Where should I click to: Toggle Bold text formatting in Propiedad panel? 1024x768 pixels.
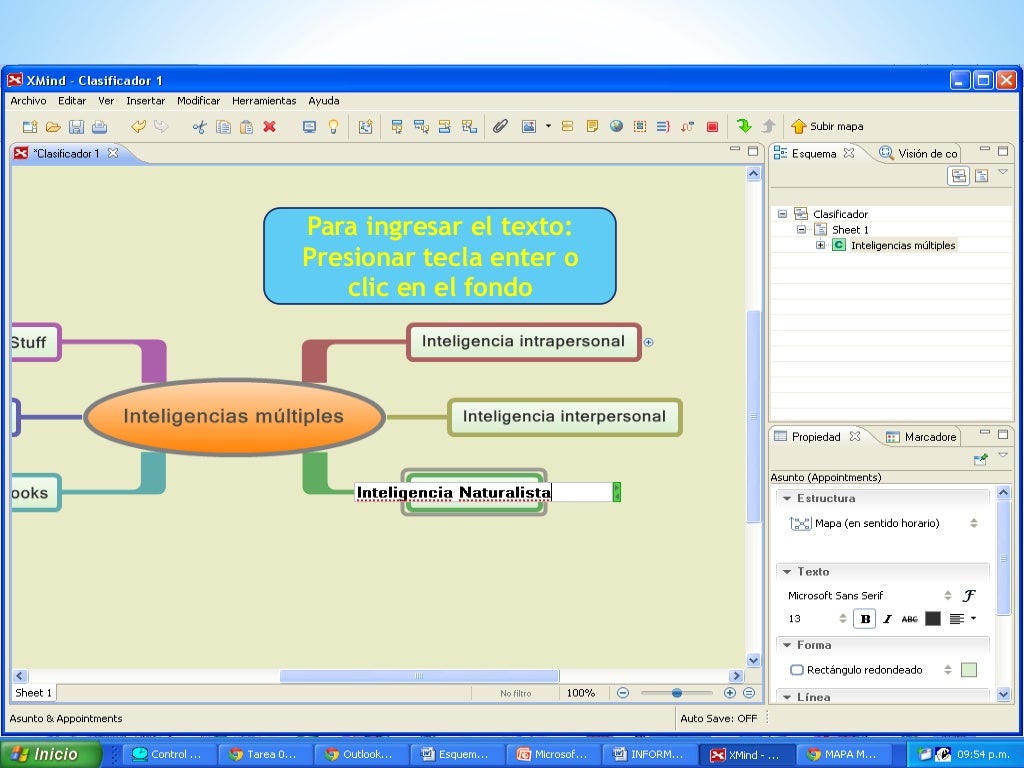tap(865, 619)
